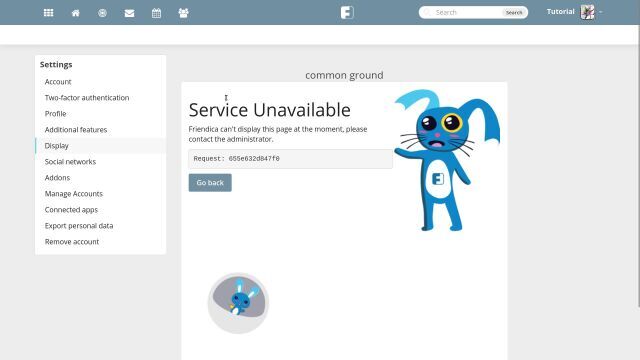
Task: Open Two-factor authentication settings
Action: point(87,98)
